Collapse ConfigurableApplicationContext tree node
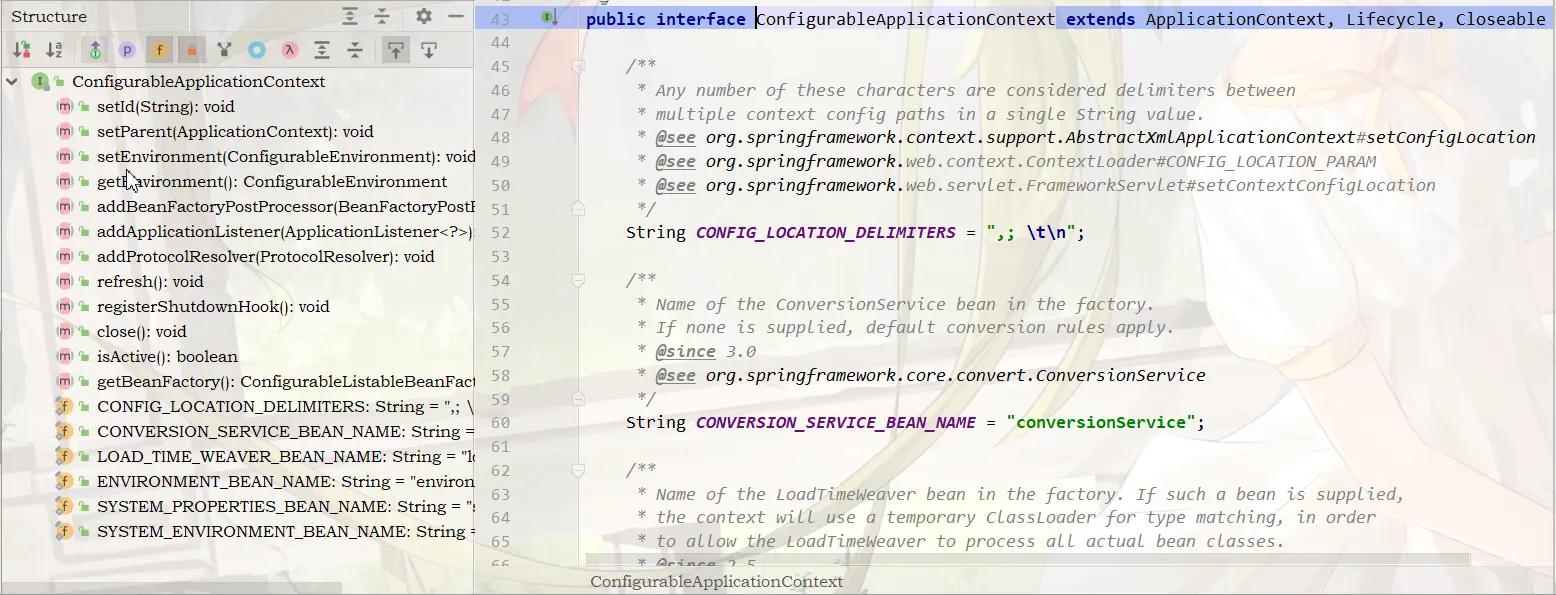1556x595 pixels. coord(12,81)
